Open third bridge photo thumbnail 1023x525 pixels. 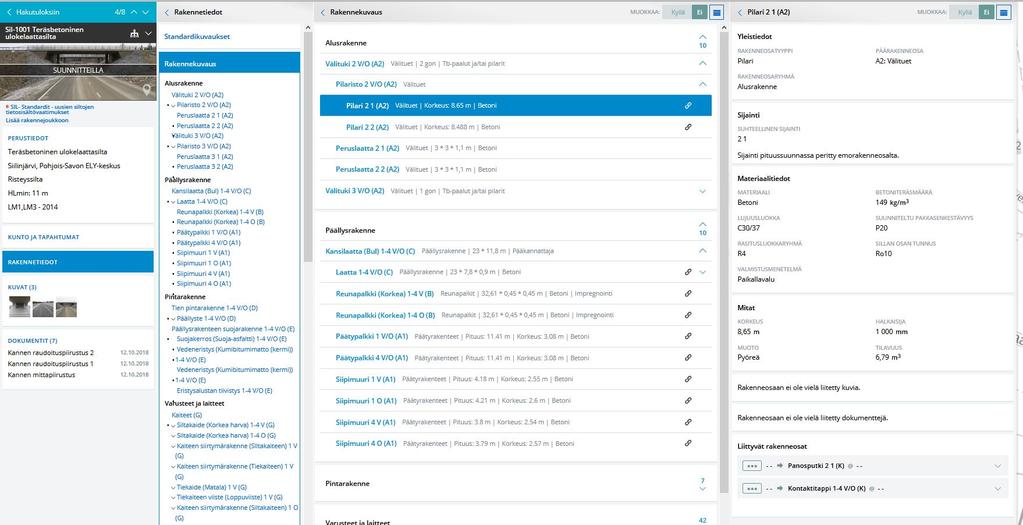click(66, 308)
